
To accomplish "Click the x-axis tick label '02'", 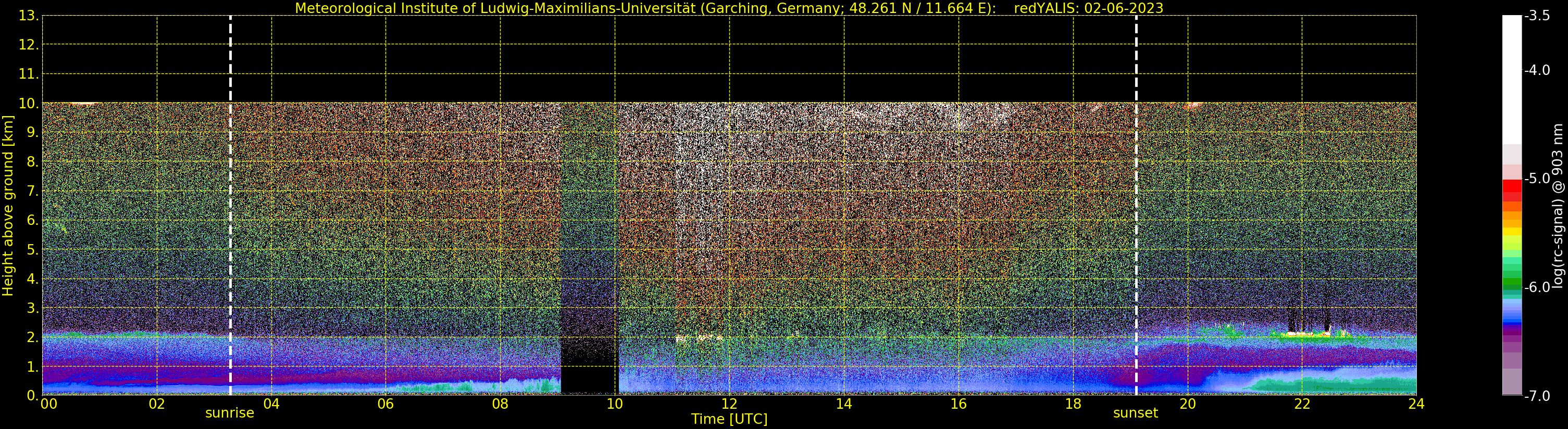I will click(156, 404).
